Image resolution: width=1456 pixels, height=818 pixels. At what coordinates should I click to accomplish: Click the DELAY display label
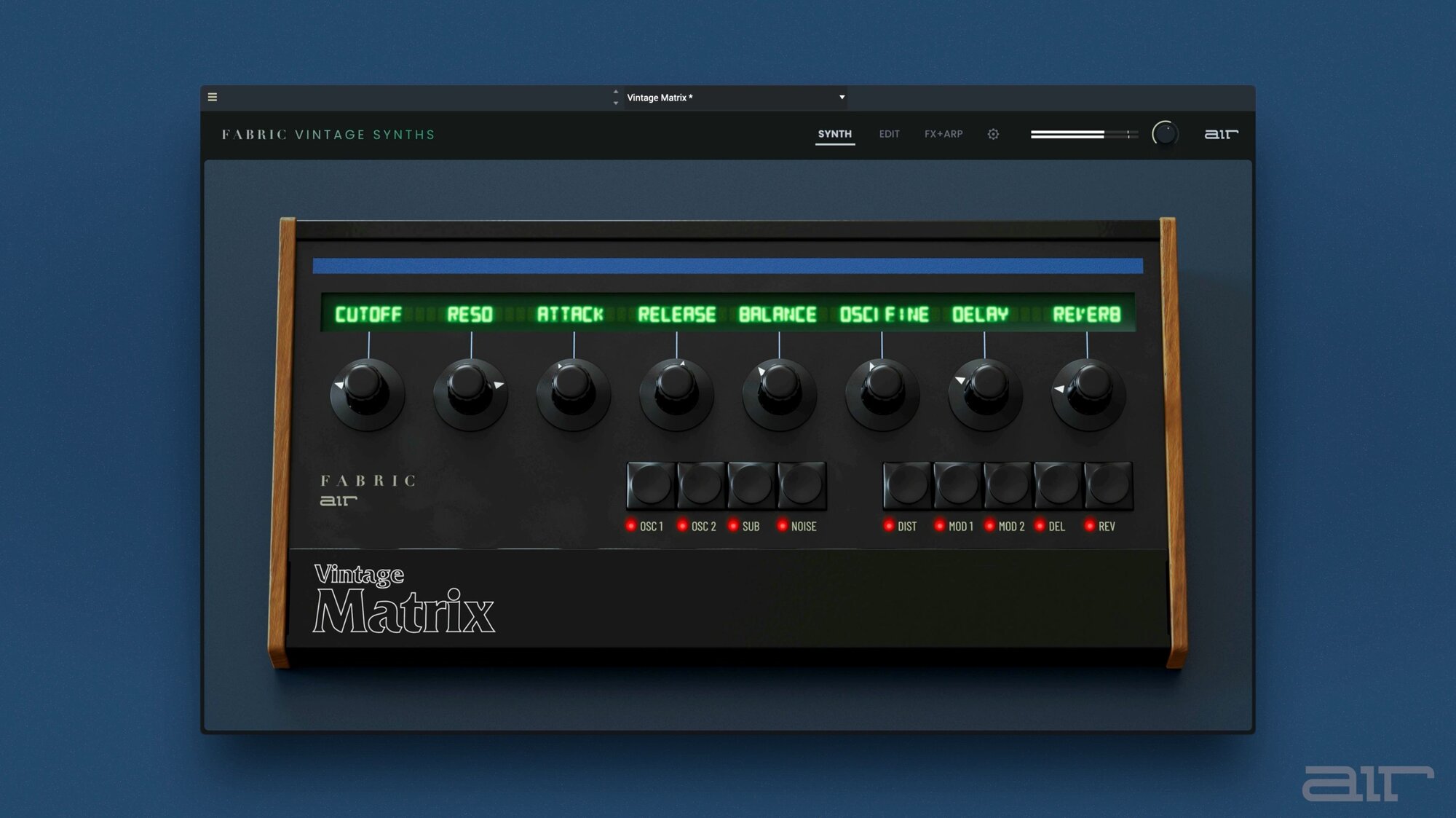[x=981, y=315]
